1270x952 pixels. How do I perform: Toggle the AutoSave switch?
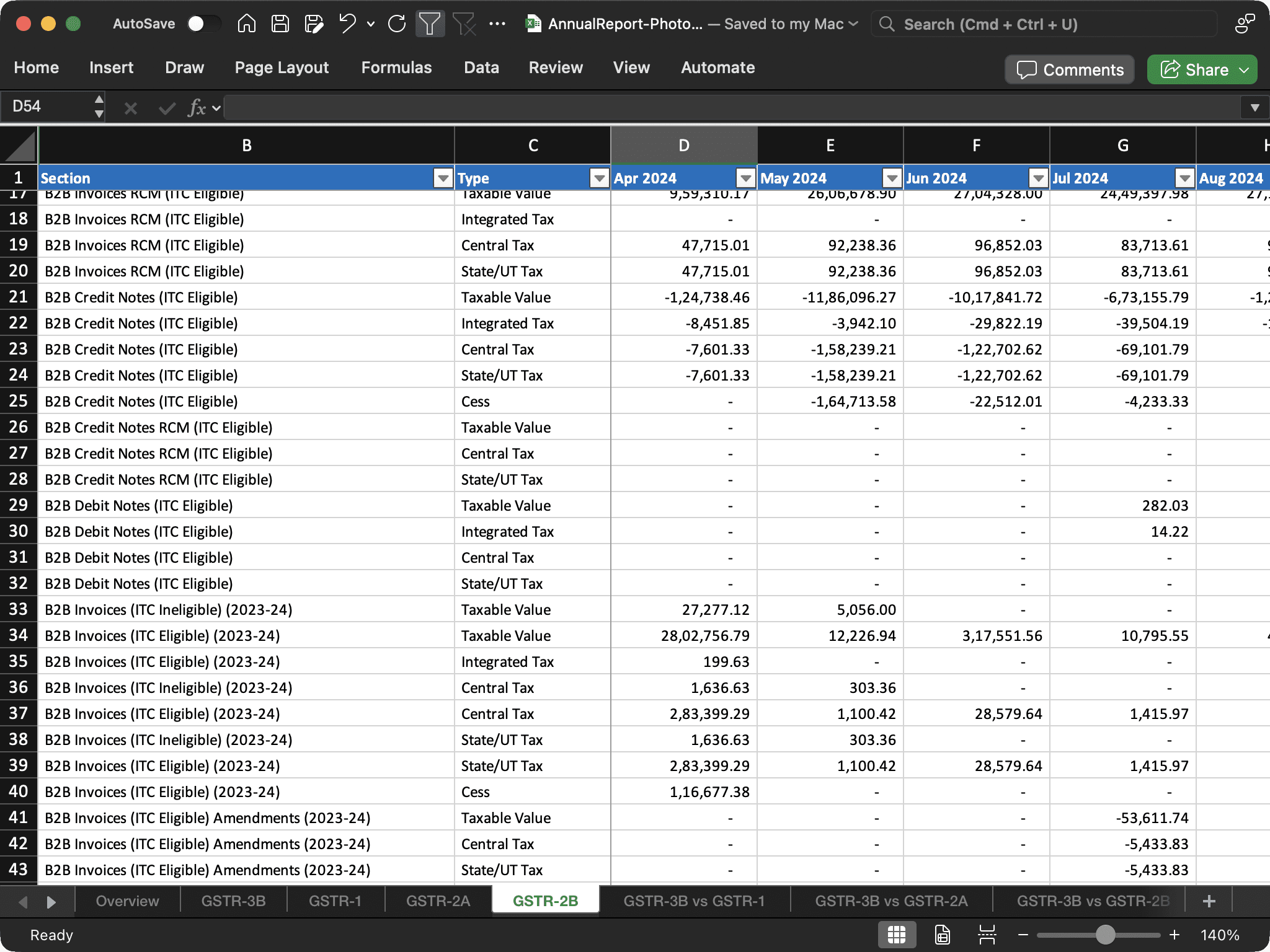click(203, 24)
